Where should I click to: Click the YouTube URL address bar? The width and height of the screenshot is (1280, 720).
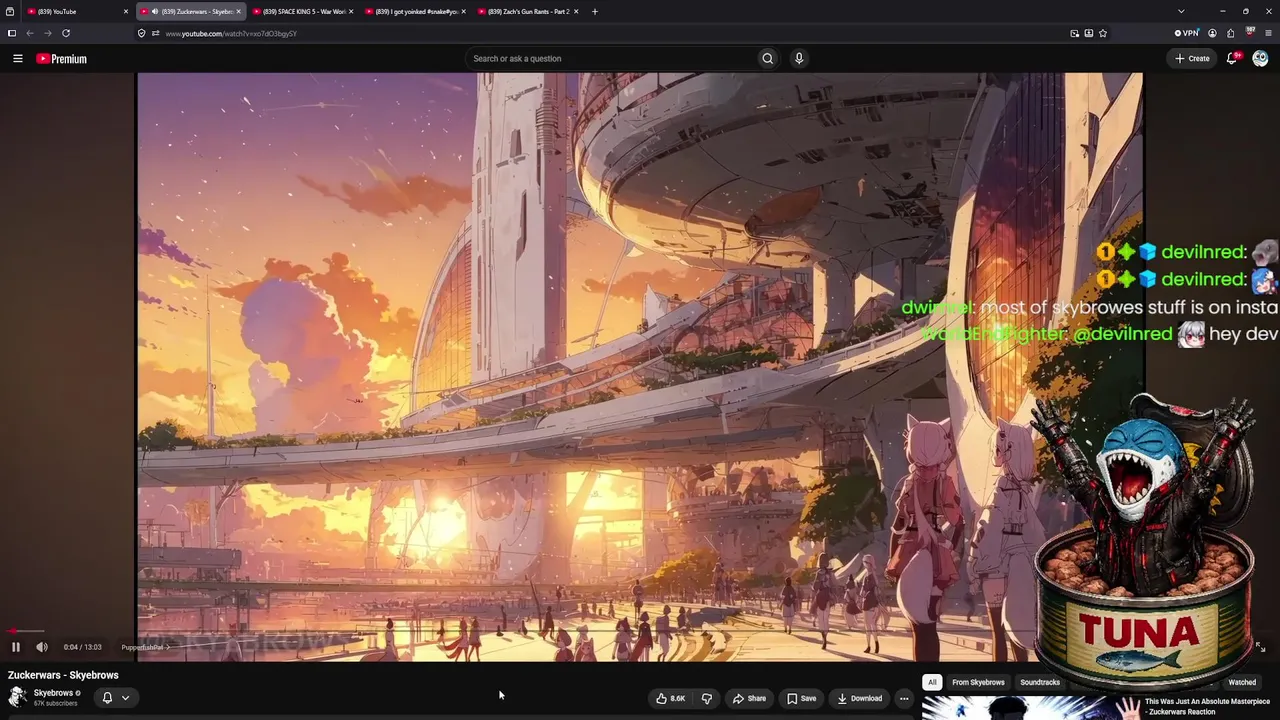coord(600,33)
